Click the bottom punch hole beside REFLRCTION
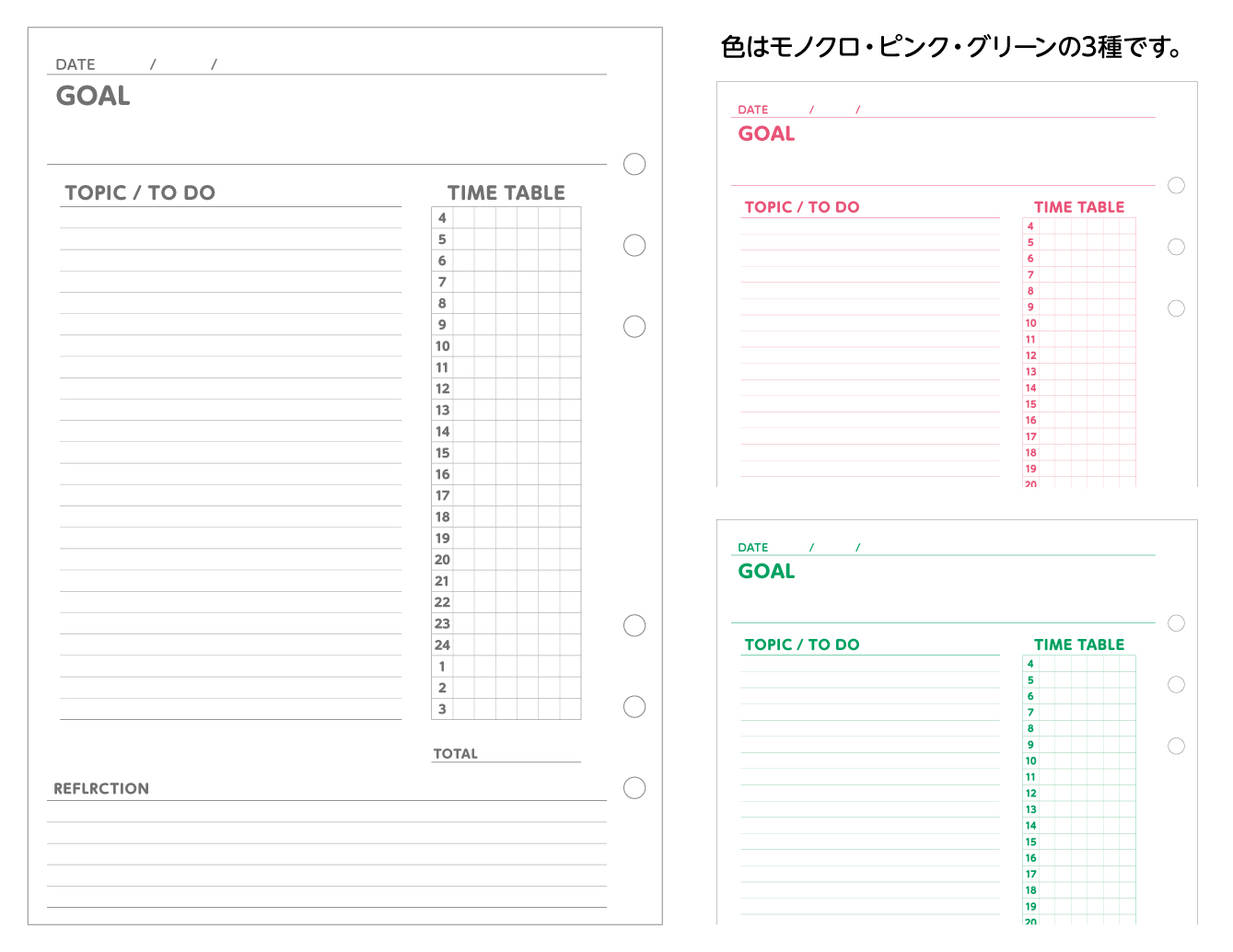The width and height of the screenshot is (1233, 952). tap(634, 788)
